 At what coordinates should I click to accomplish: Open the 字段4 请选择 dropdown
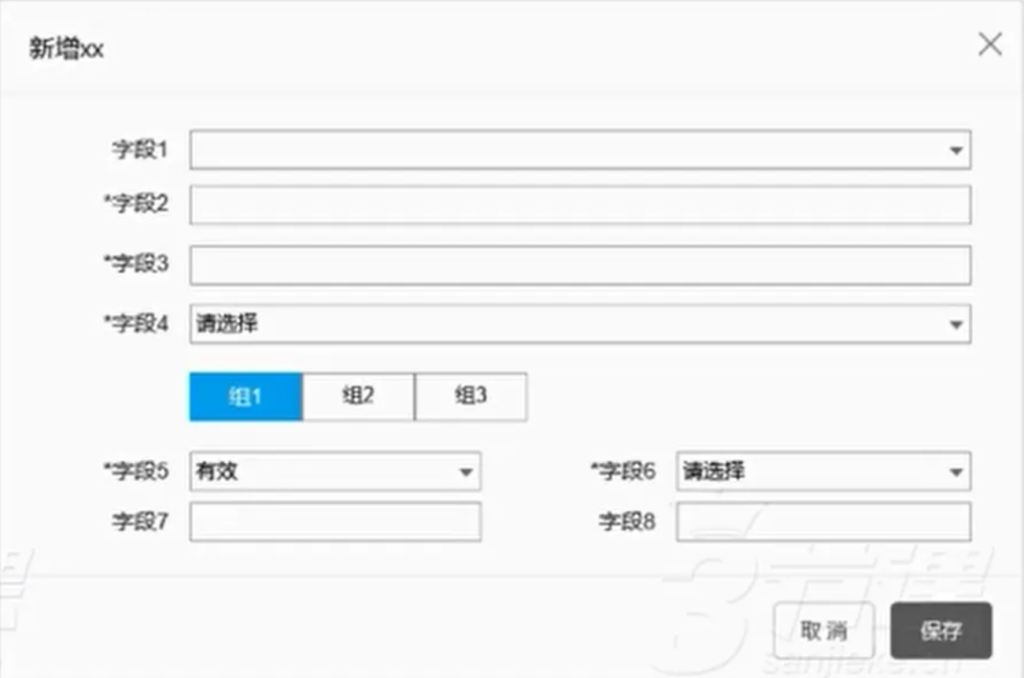pos(580,324)
